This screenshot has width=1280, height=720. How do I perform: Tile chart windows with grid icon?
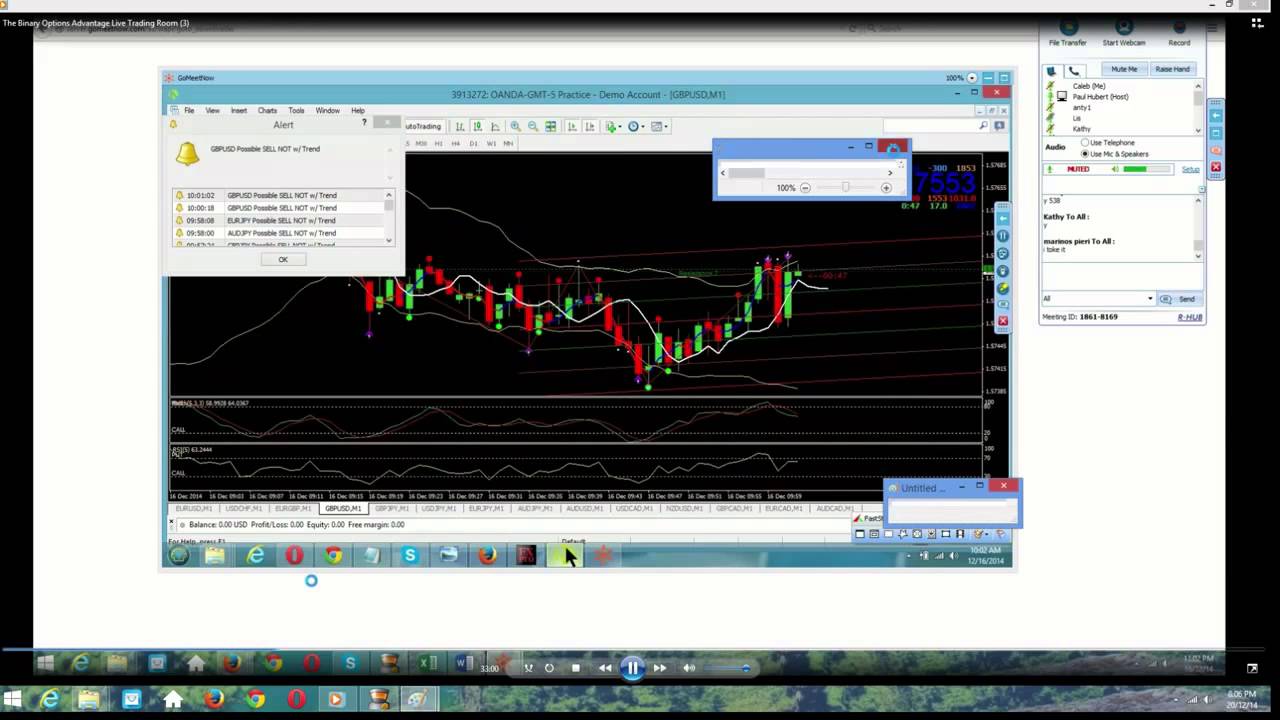pyautogui.click(x=550, y=126)
